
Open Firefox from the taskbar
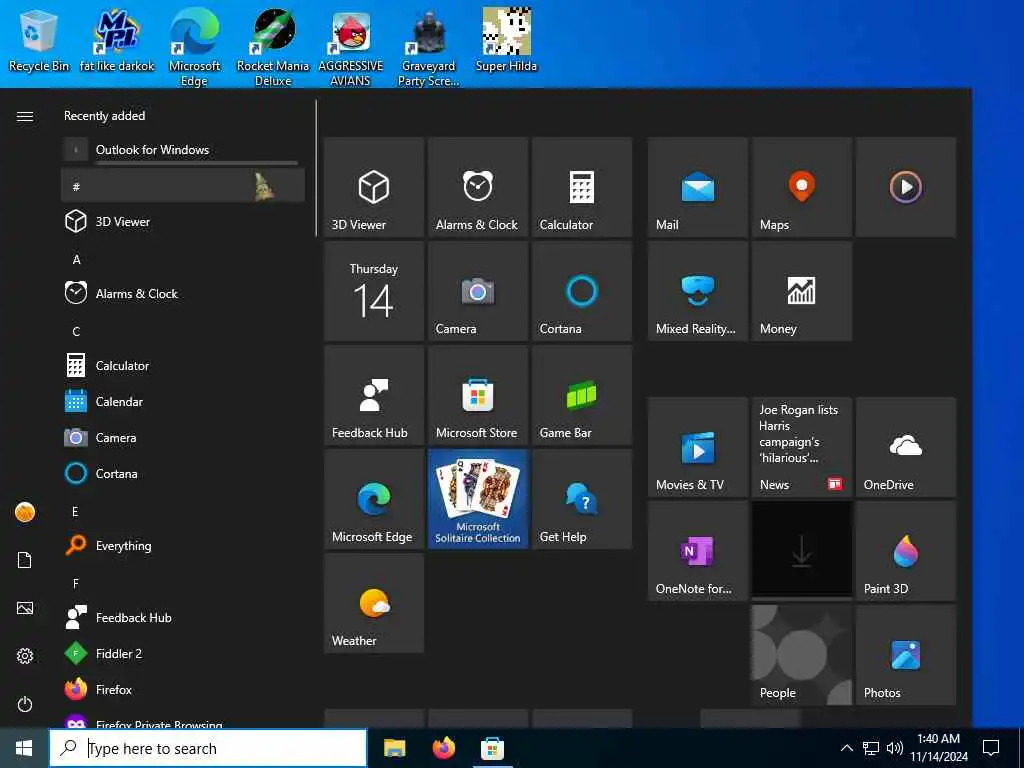click(443, 748)
